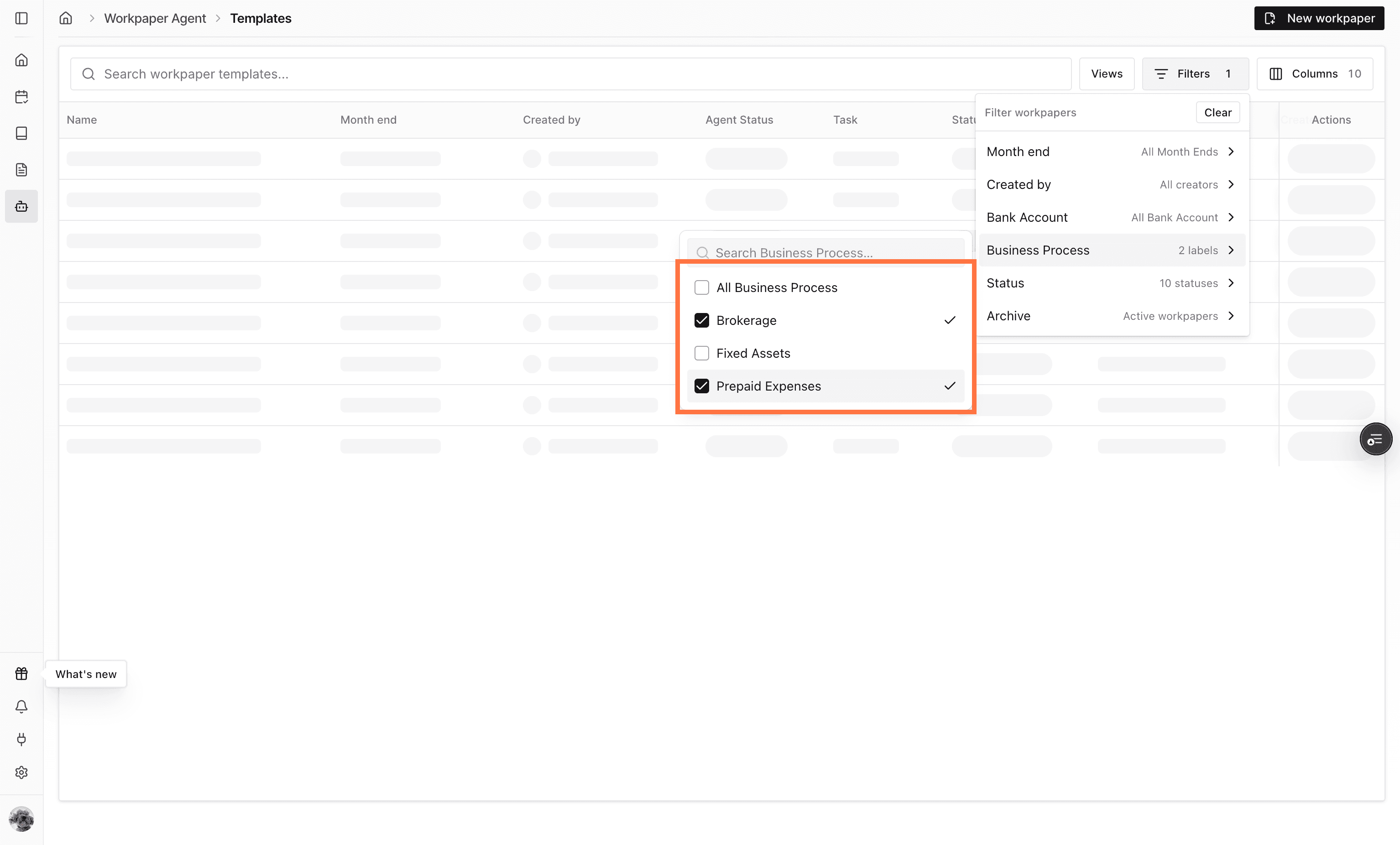Select the Archive filter row

(x=1112, y=316)
